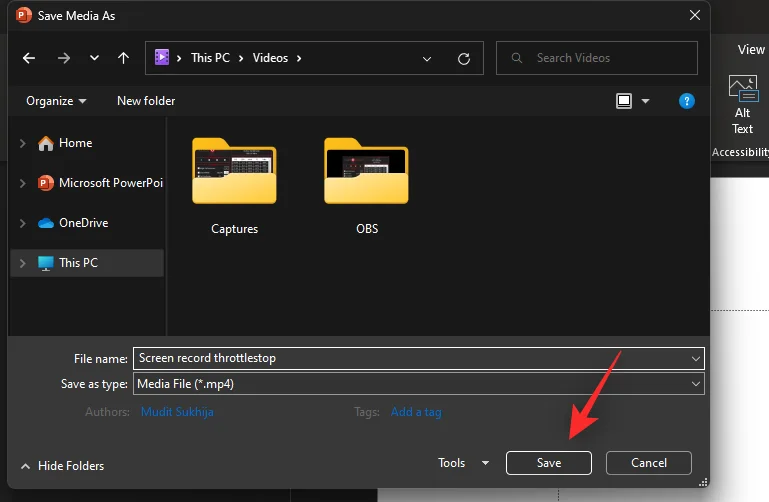The height and width of the screenshot is (502, 769).
Task: Expand the Home tree node
Action: tap(22, 143)
